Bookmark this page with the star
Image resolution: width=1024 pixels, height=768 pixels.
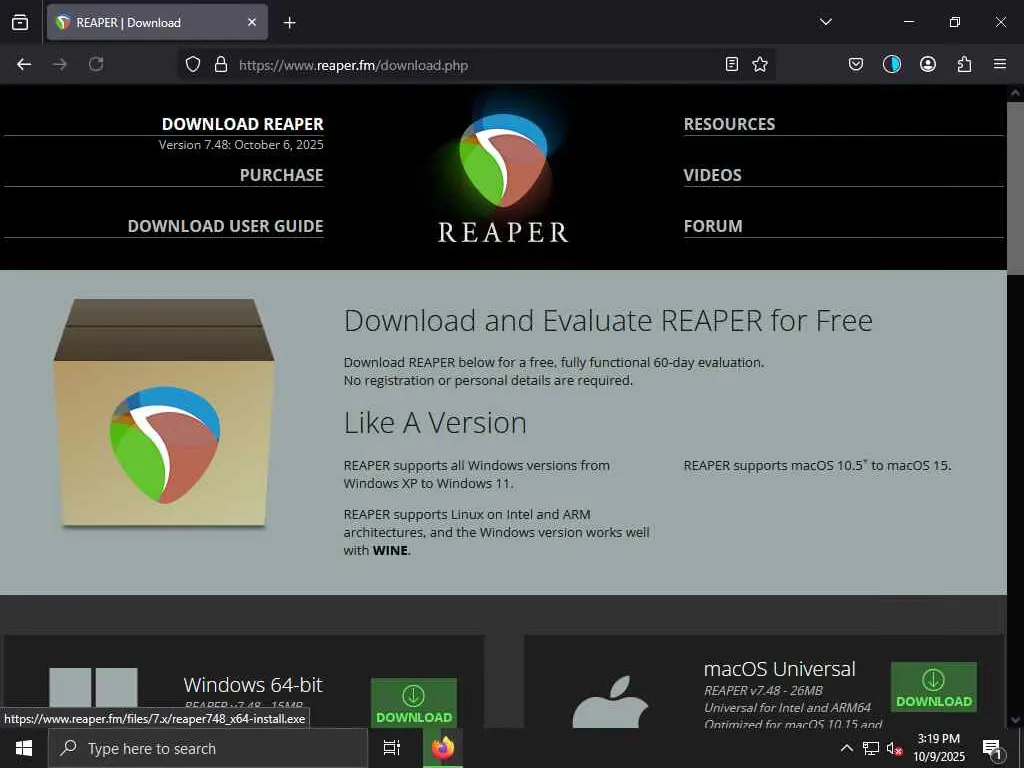coord(760,64)
